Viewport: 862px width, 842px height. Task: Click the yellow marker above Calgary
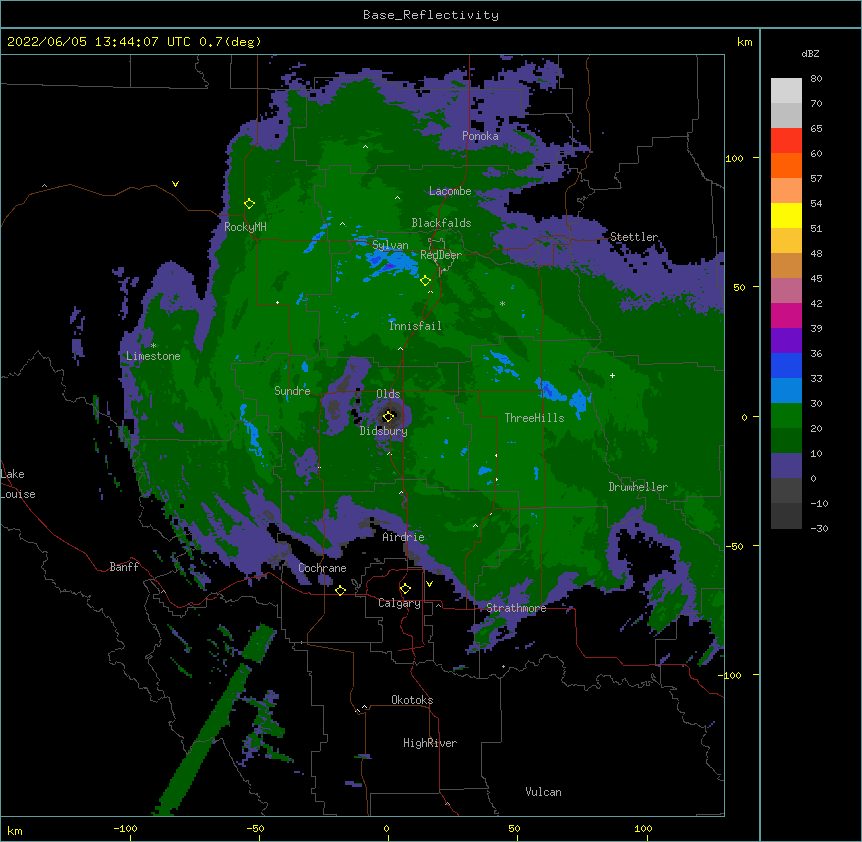coord(405,589)
